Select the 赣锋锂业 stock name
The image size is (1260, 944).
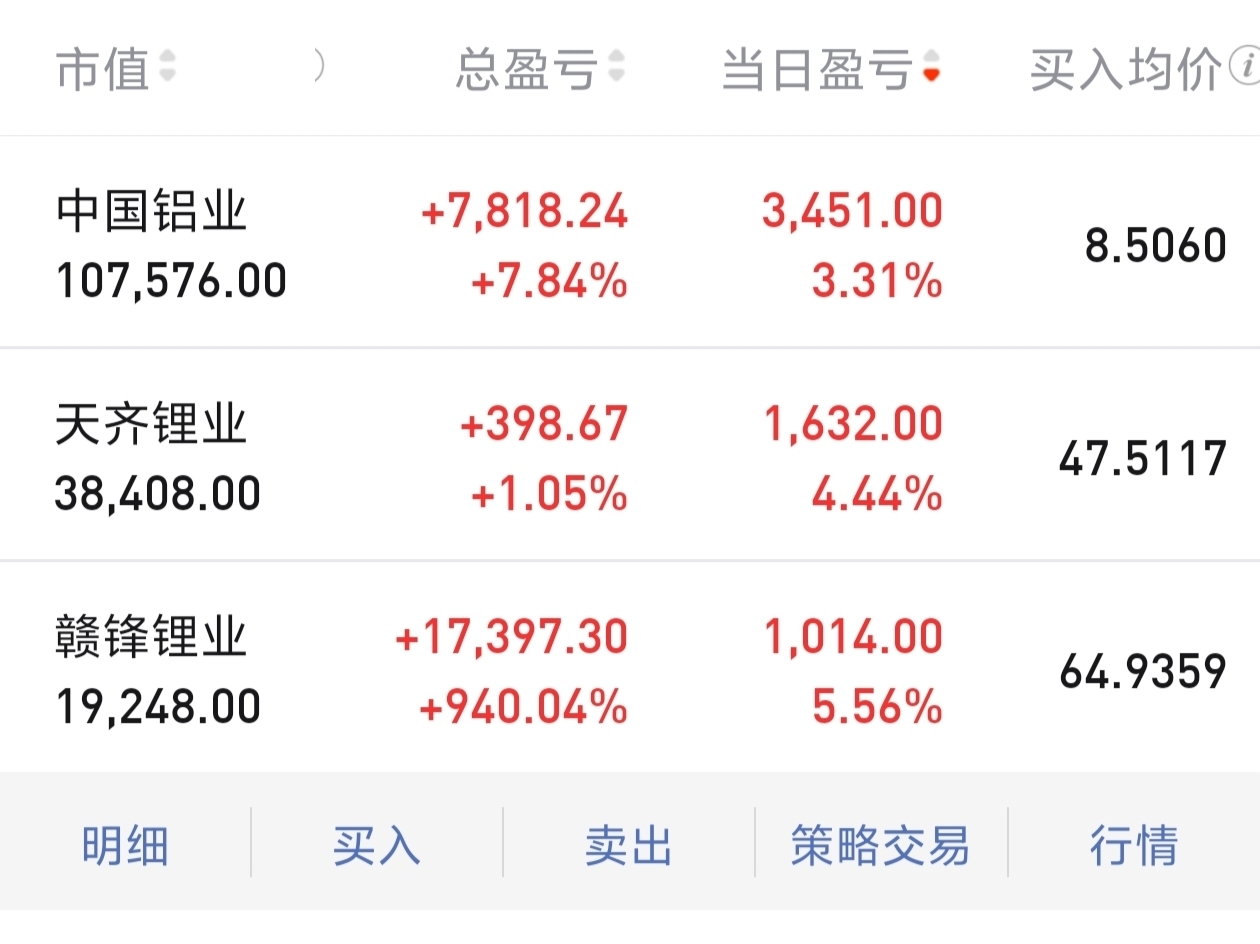tap(150, 637)
